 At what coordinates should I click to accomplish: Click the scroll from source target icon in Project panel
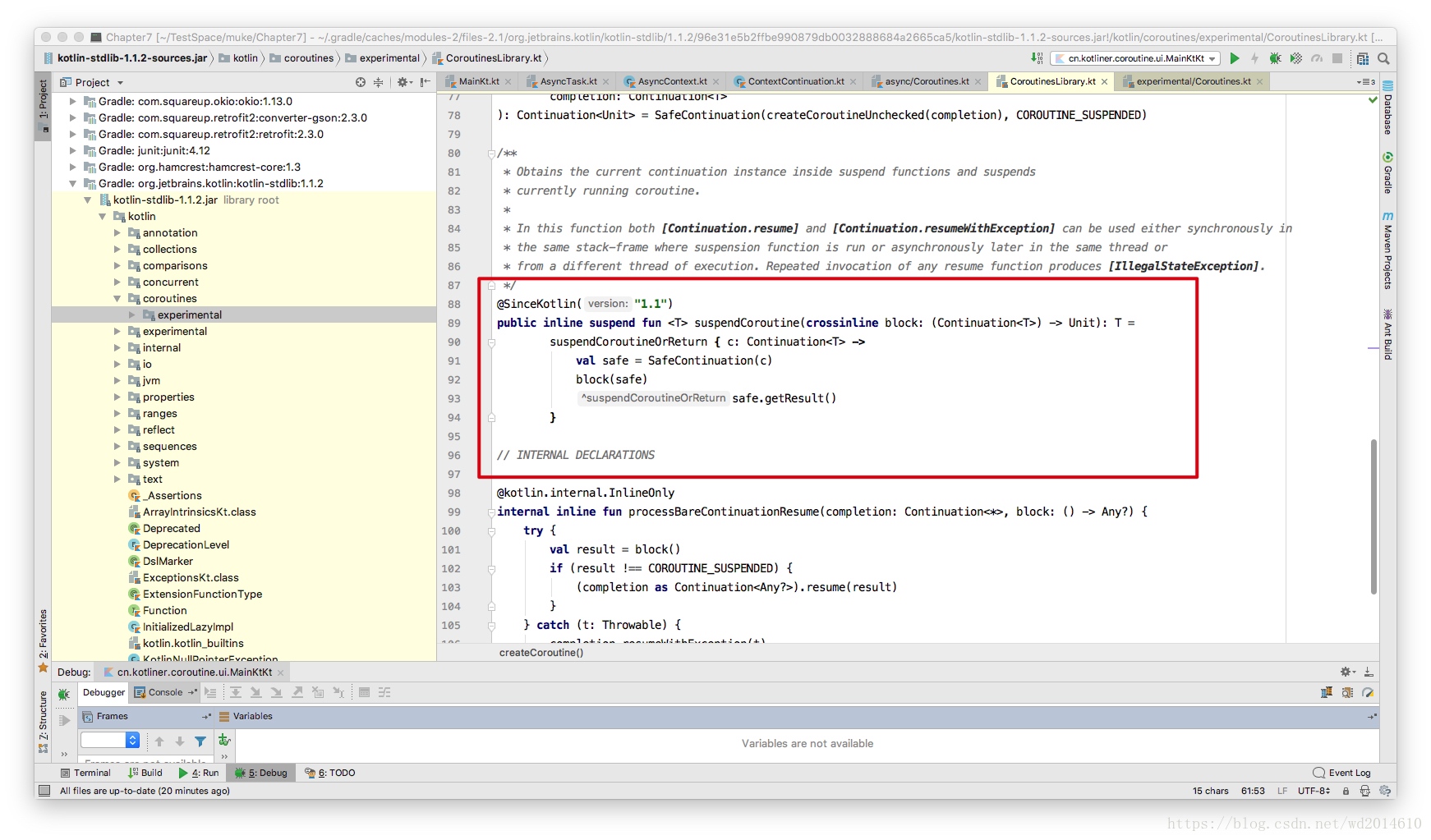[x=360, y=82]
